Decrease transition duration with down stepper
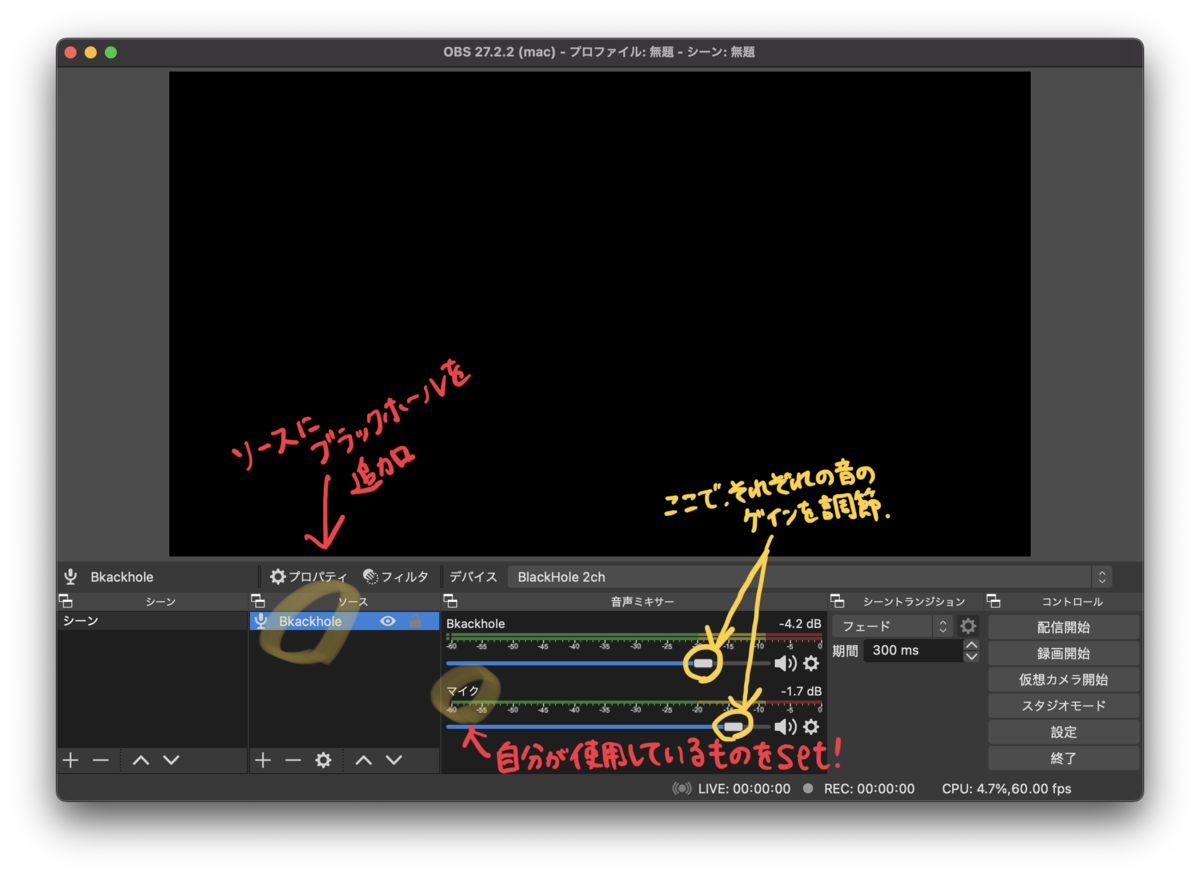This screenshot has height=876, width=1200. tap(971, 656)
